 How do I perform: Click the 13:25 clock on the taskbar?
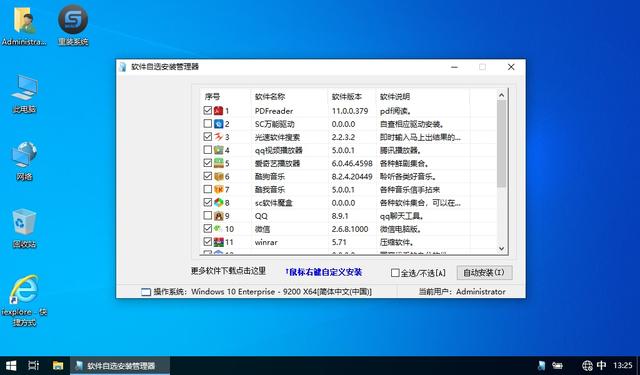[x=623, y=366]
